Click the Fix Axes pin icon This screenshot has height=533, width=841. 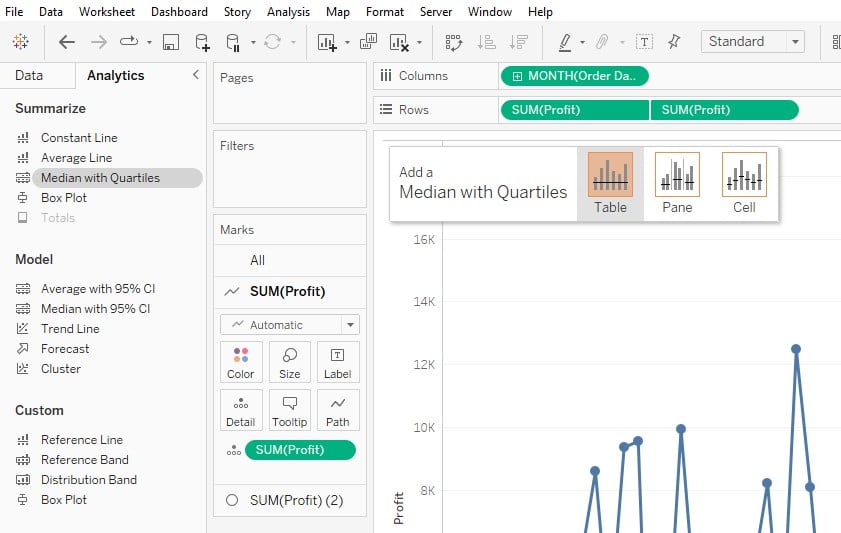tap(674, 41)
